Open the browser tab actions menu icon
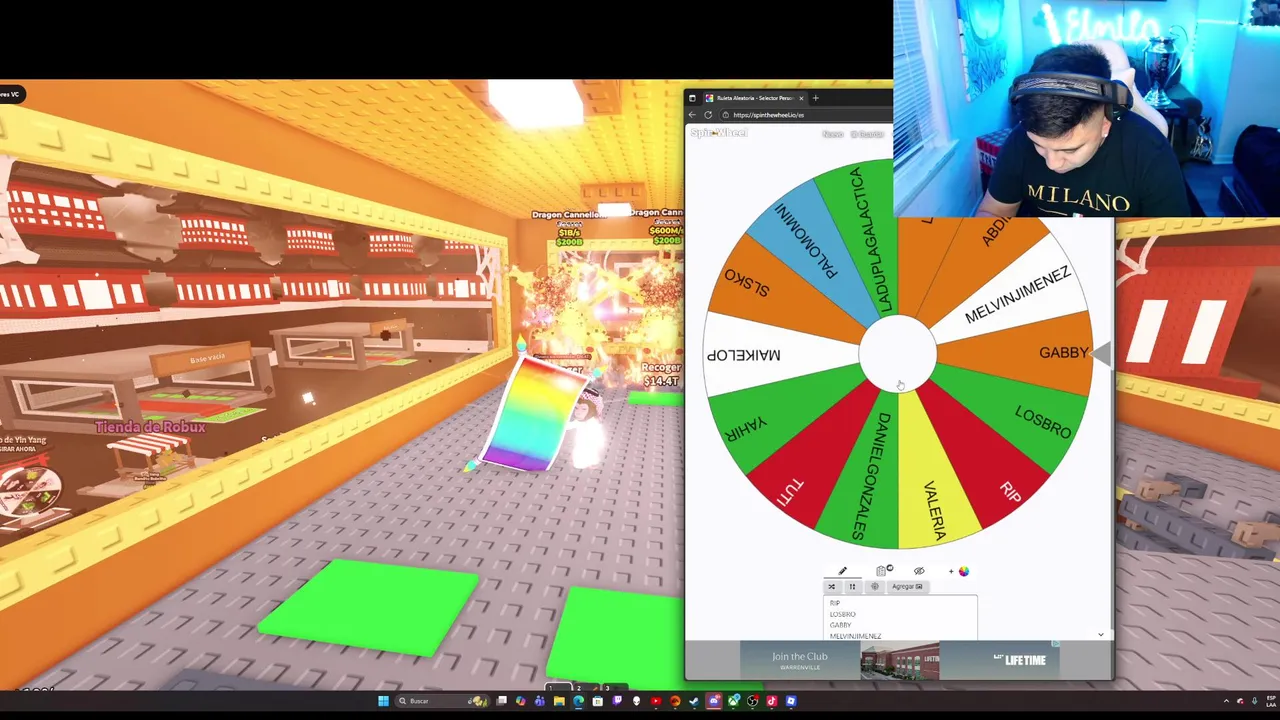 [692, 98]
